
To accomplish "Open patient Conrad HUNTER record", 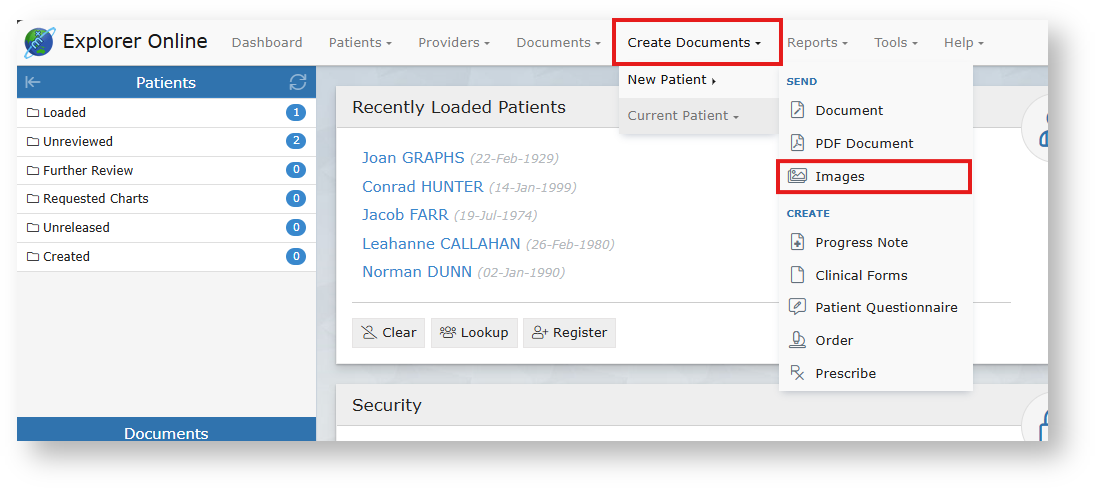I will click(422, 187).
